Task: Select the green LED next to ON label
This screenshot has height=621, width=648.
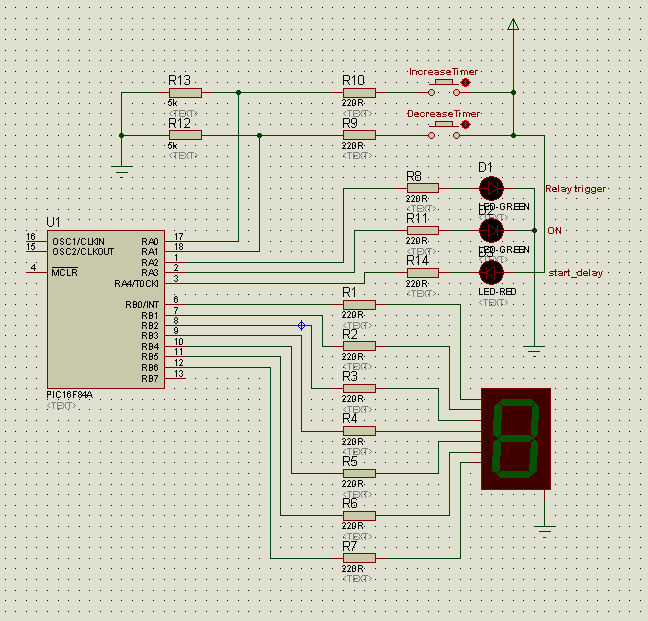Action: click(491, 231)
